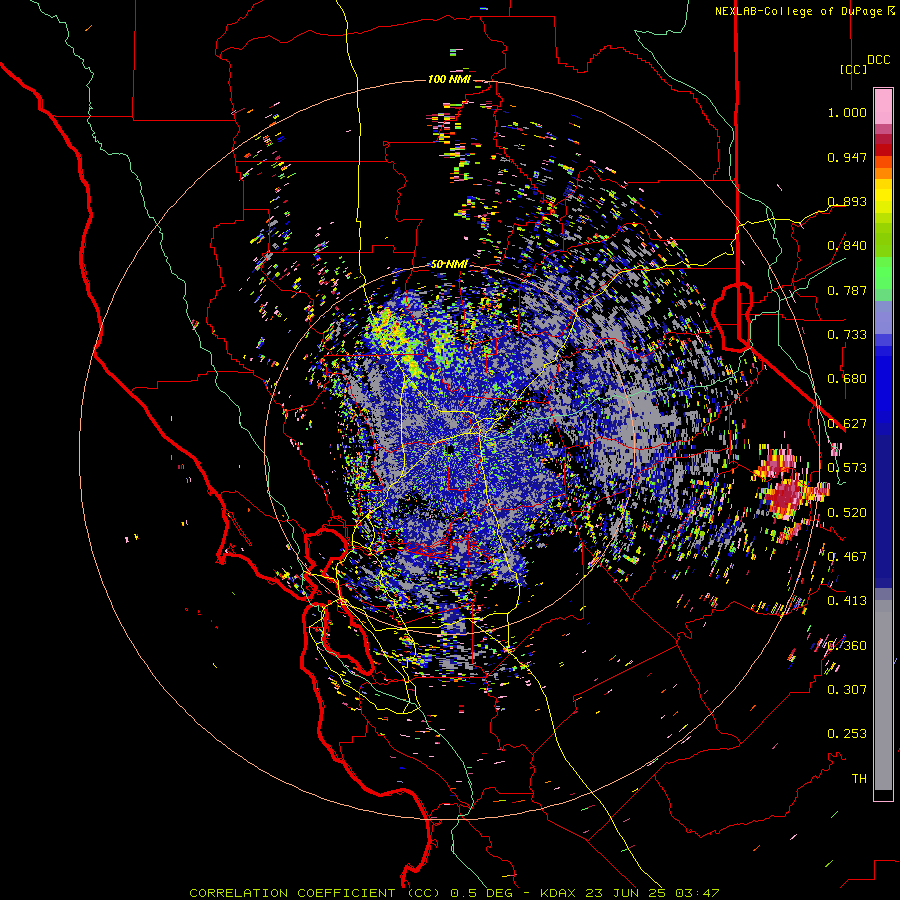Click the pink top segment of color bar

(x=883, y=107)
